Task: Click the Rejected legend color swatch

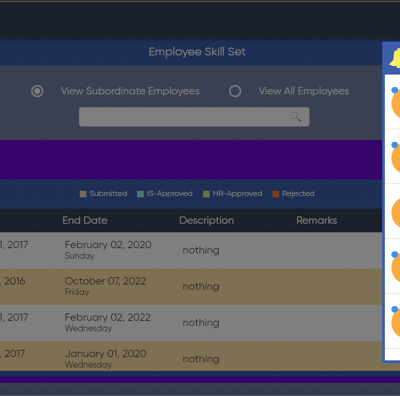Action: [x=275, y=194]
